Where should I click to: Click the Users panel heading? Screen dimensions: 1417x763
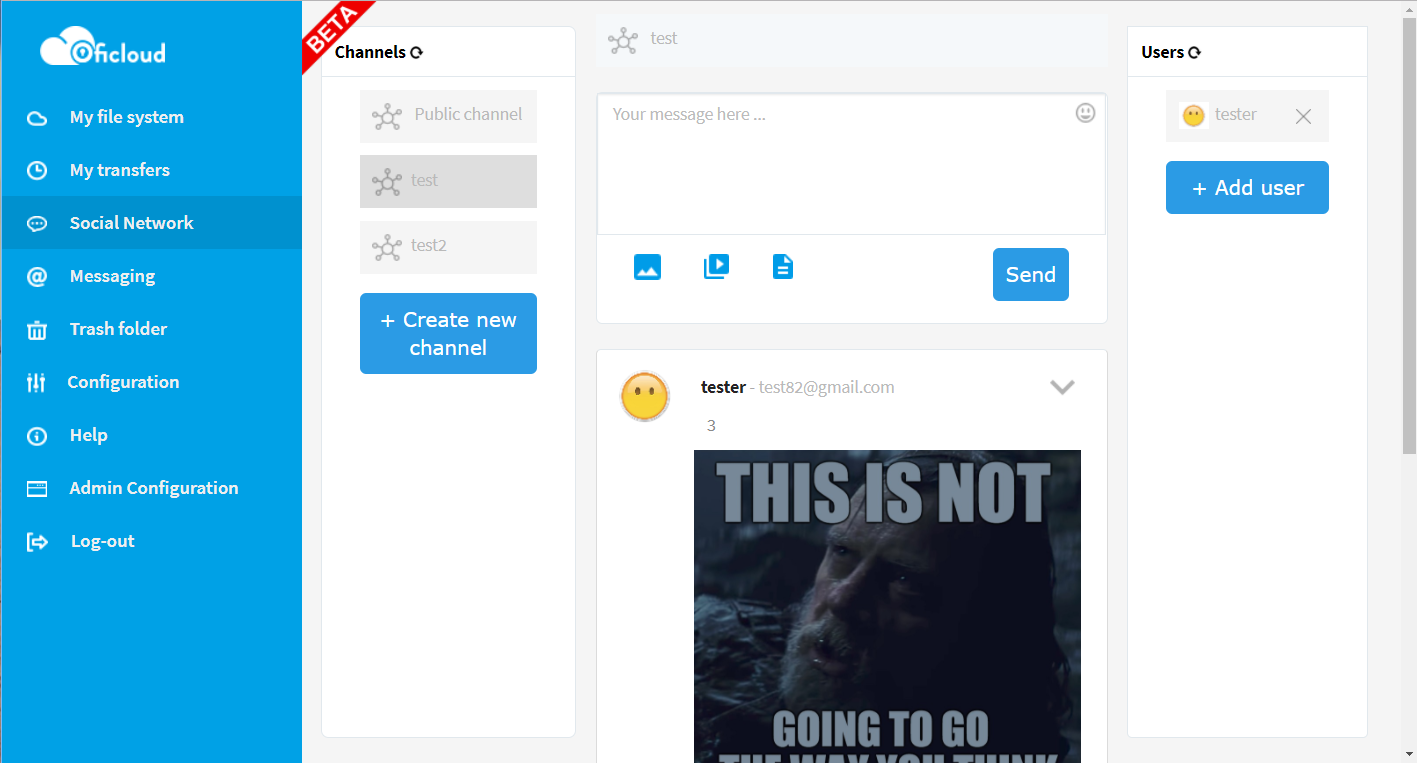(x=1162, y=52)
